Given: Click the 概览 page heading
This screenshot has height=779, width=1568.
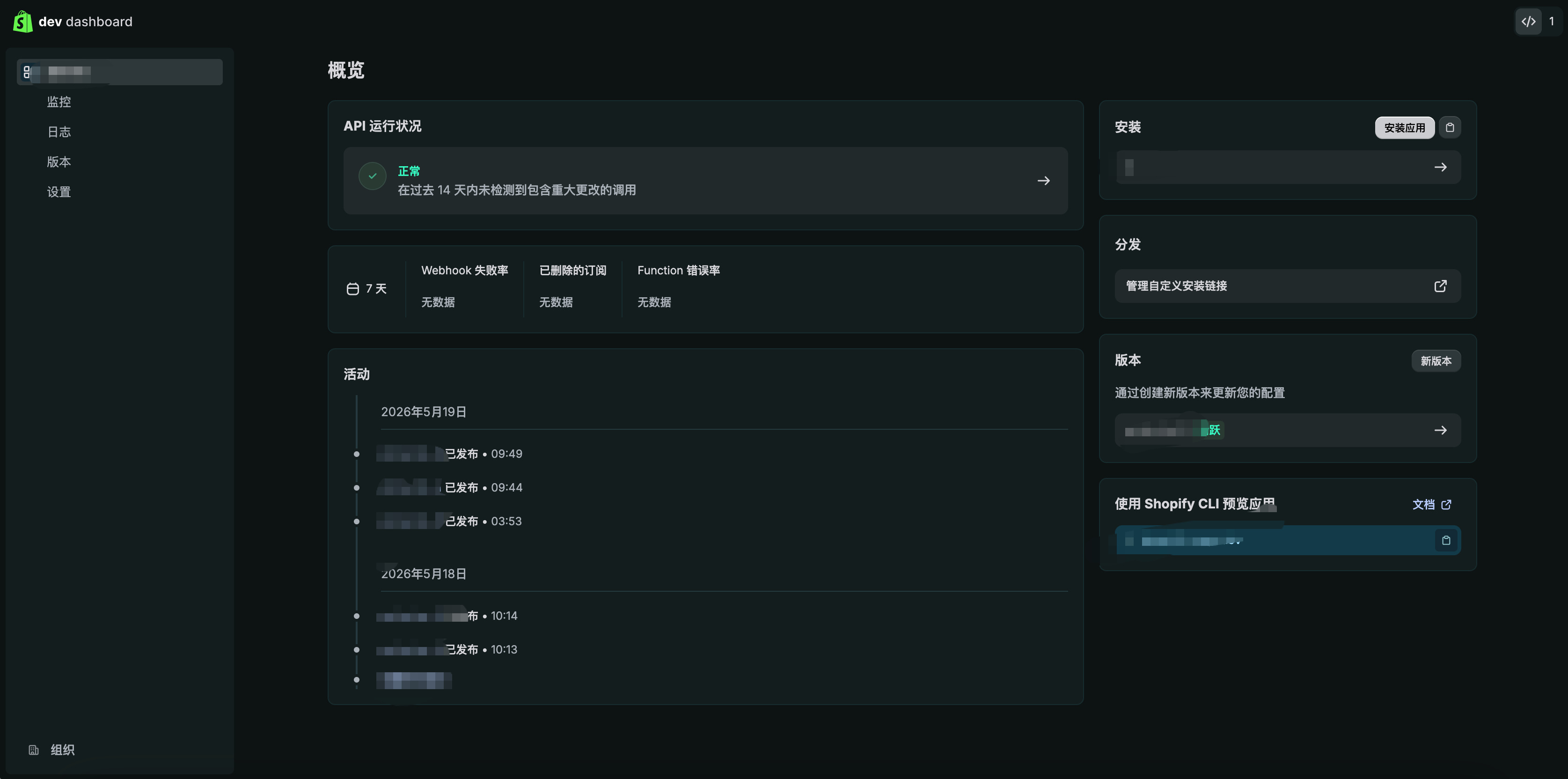Looking at the screenshot, I should point(346,70).
